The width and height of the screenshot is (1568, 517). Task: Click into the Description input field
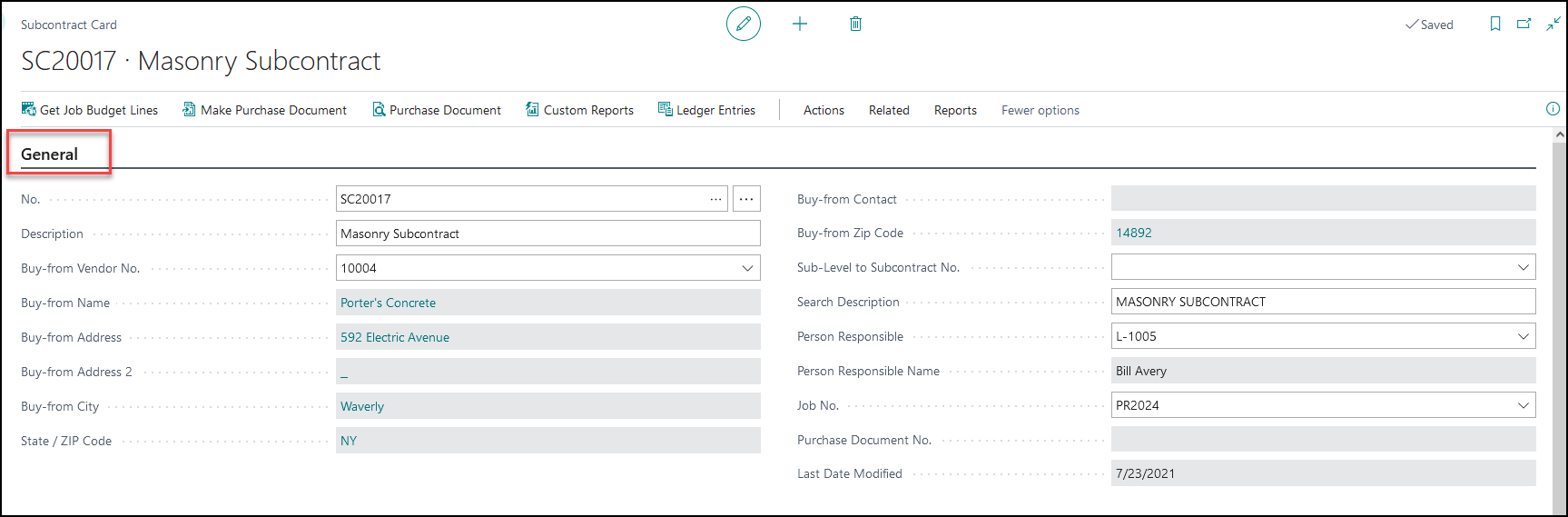click(547, 234)
